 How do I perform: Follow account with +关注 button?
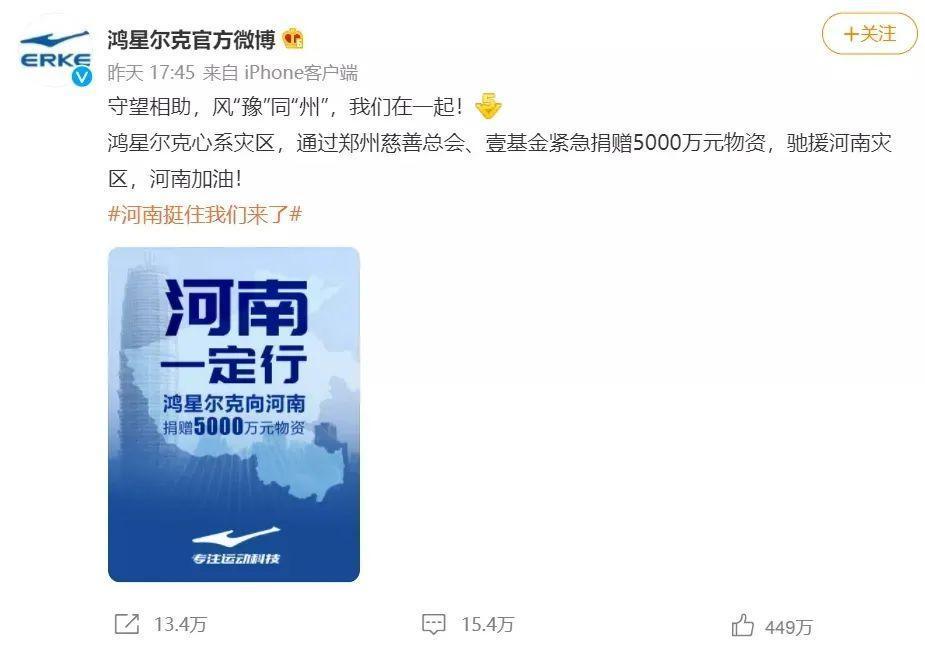[870, 34]
